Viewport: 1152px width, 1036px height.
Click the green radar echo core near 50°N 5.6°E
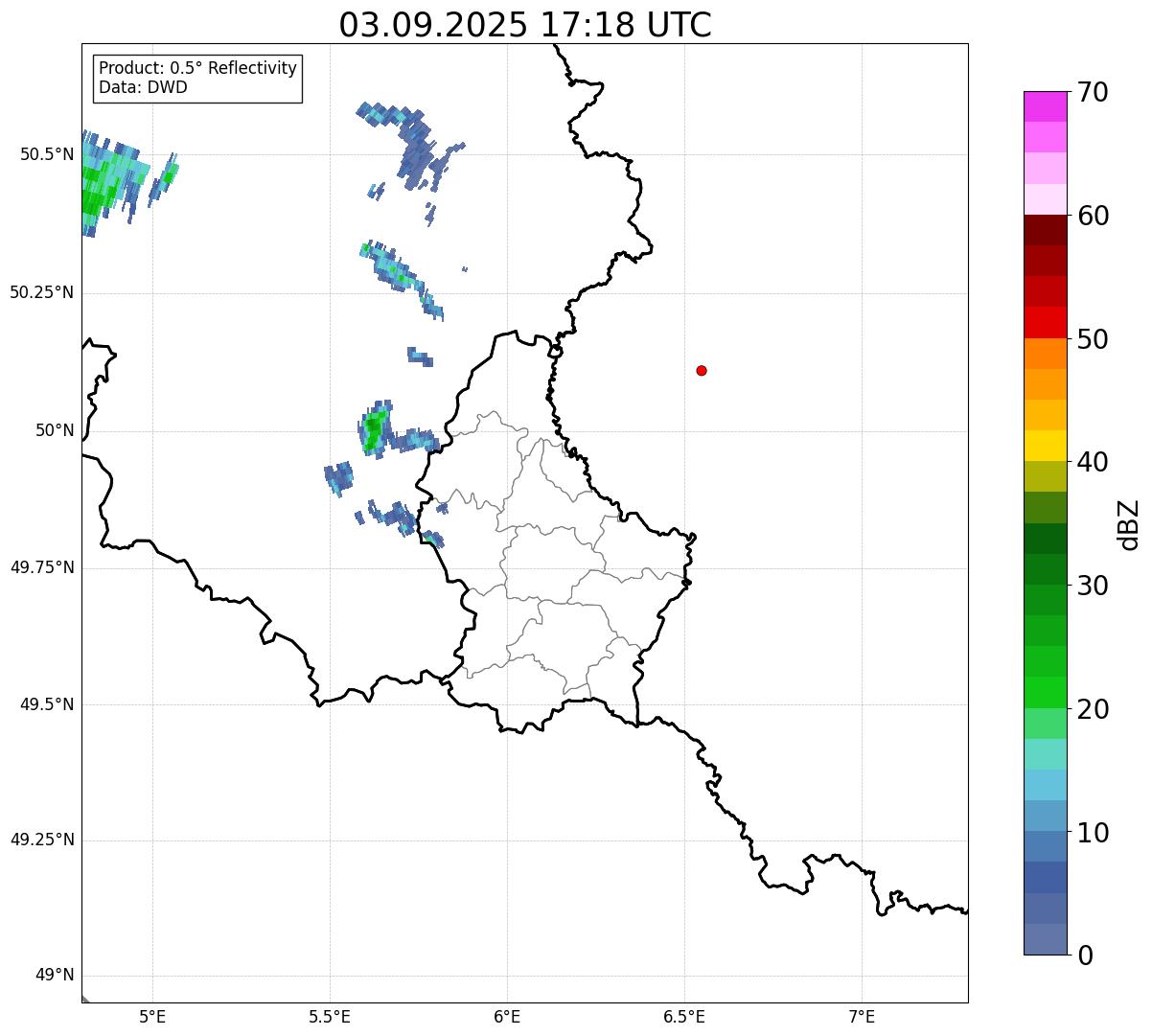point(373,430)
